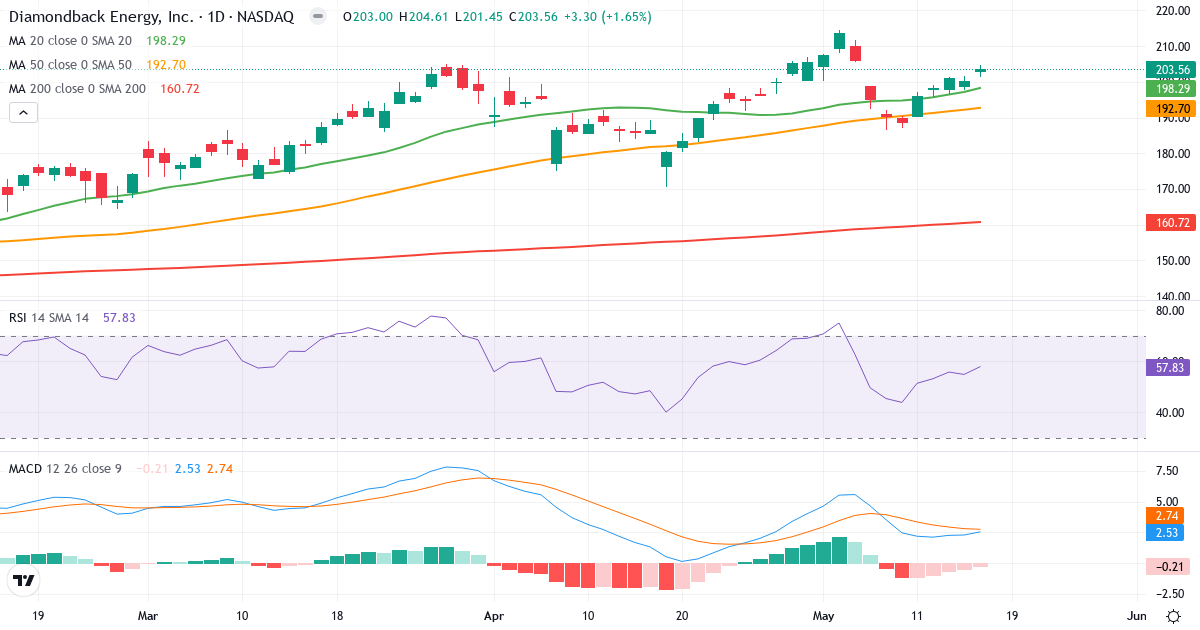Click the green 198.29 SMA price tag

[1169, 89]
